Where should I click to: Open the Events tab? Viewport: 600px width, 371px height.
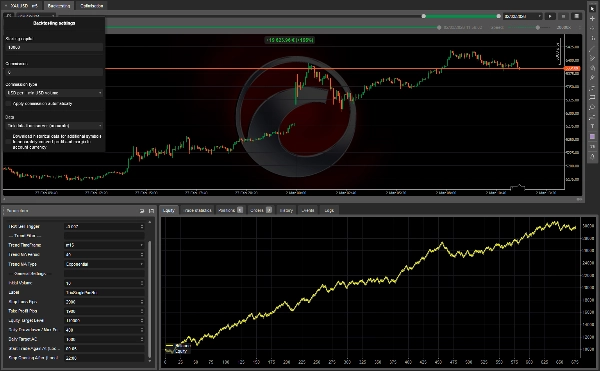[308, 210]
